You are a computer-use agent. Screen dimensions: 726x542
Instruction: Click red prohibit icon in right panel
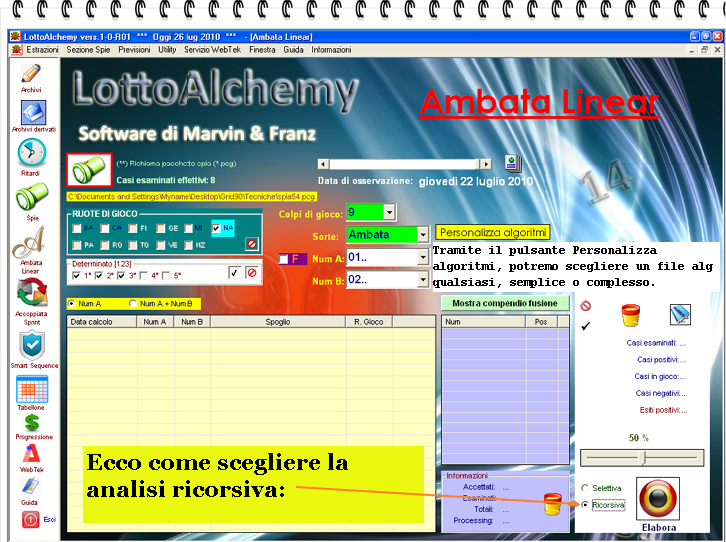(x=586, y=305)
